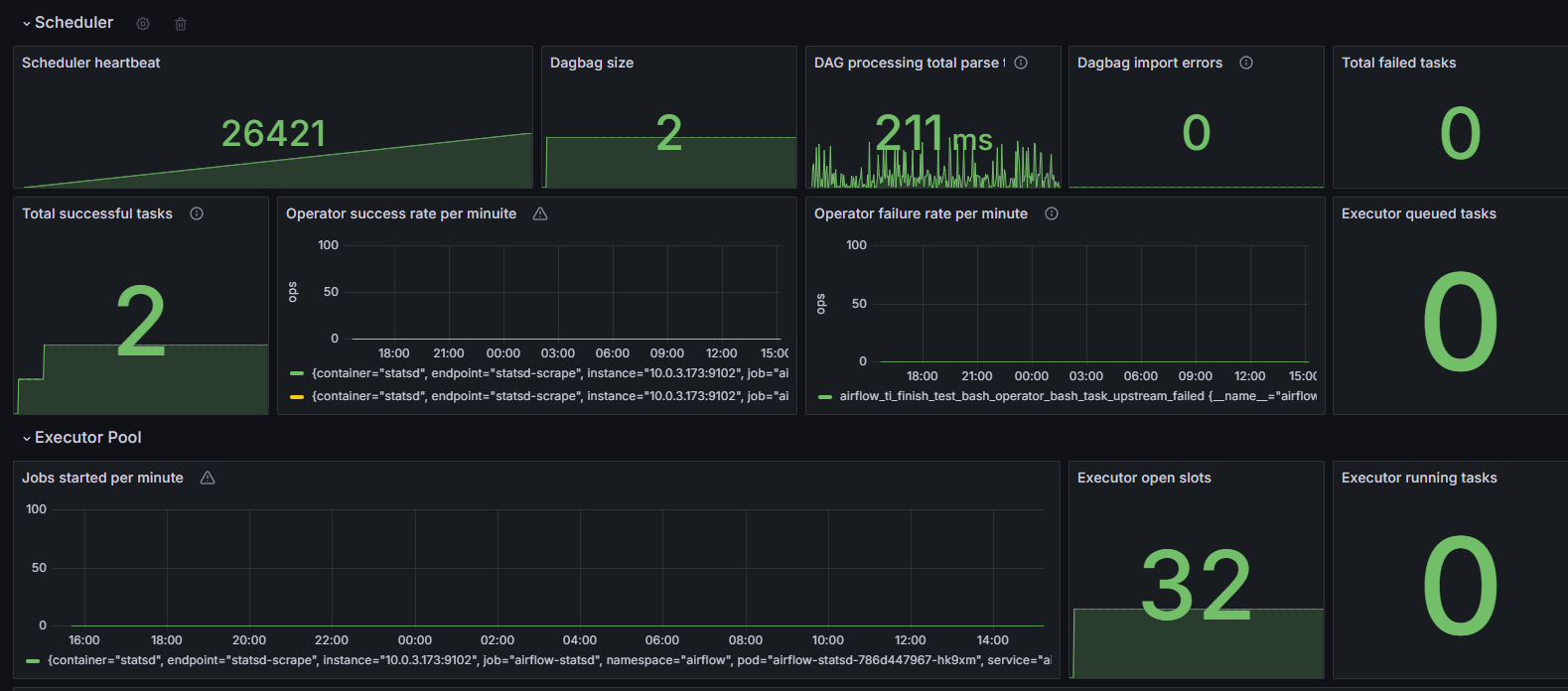Open warning icon on Jobs started per minute
Viewport: 1568px width, 691px height.
point(208,478)
